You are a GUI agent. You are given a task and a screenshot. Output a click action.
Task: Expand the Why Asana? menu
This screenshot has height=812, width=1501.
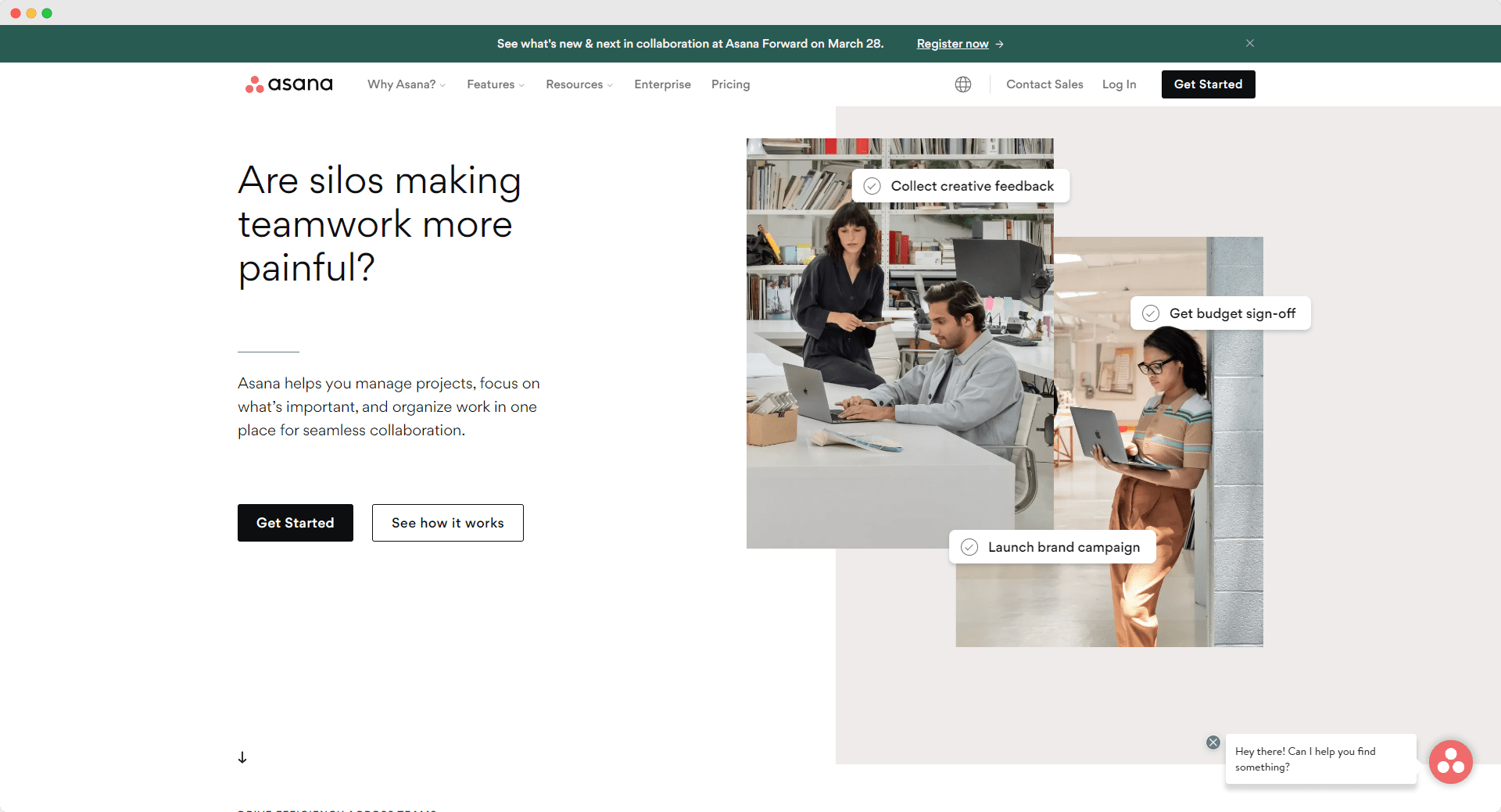(407, 84)
